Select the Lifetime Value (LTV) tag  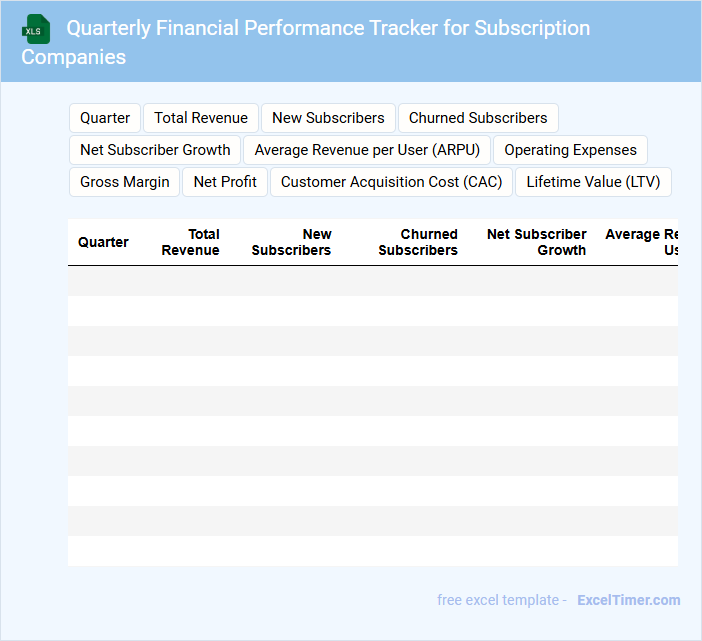tap(593, 182)
